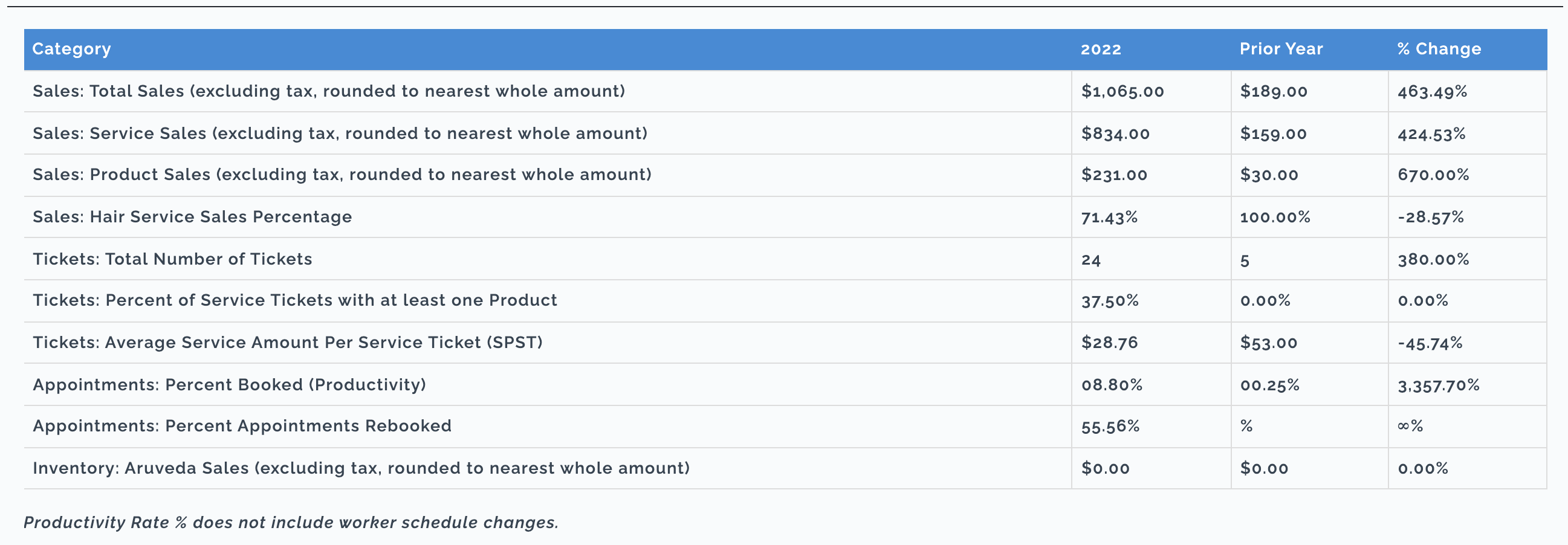
Task: Click the 463.49% change cell
Action: (x=1431, y=91)
